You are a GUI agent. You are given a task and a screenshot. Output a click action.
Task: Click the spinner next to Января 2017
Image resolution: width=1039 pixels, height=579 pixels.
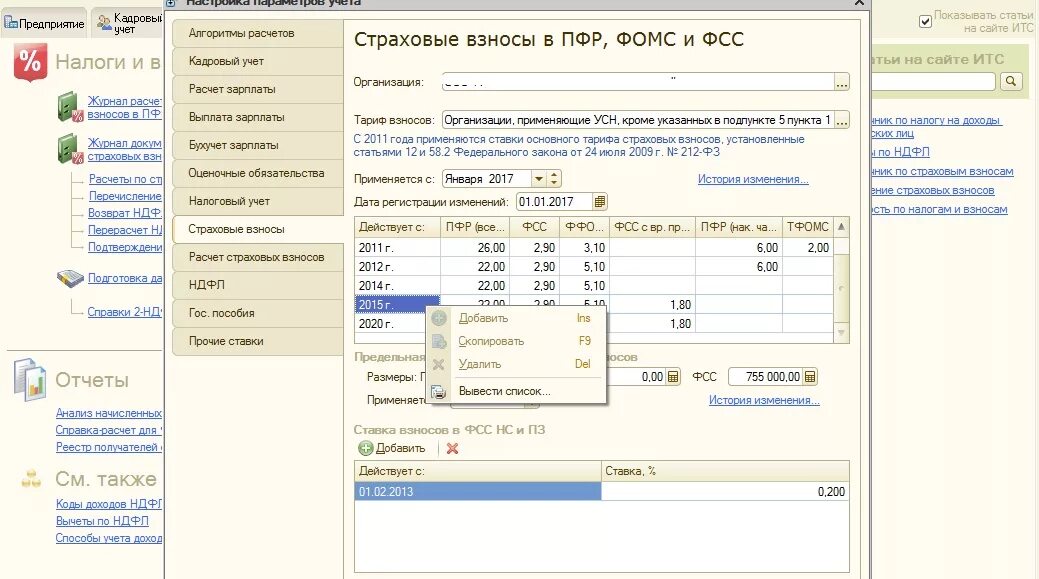pos(554,179)
